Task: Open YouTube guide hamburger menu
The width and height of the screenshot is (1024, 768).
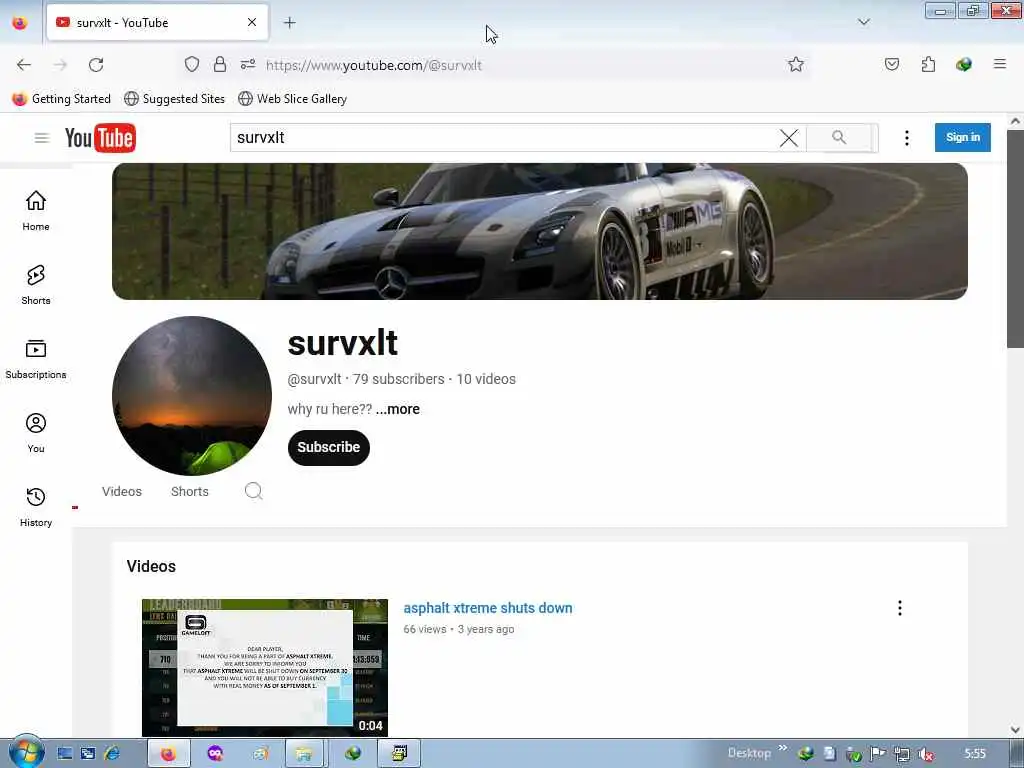Action: (42, 138)
